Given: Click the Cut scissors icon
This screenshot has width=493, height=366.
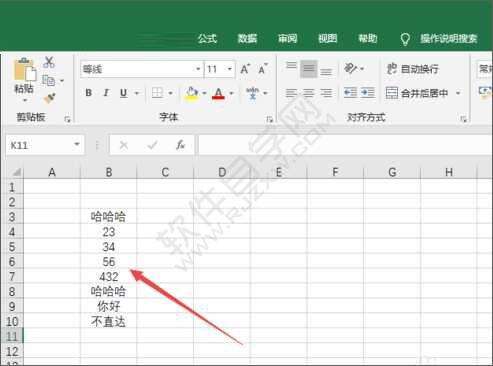Looking at the screenshot, I should pos(49,62).
